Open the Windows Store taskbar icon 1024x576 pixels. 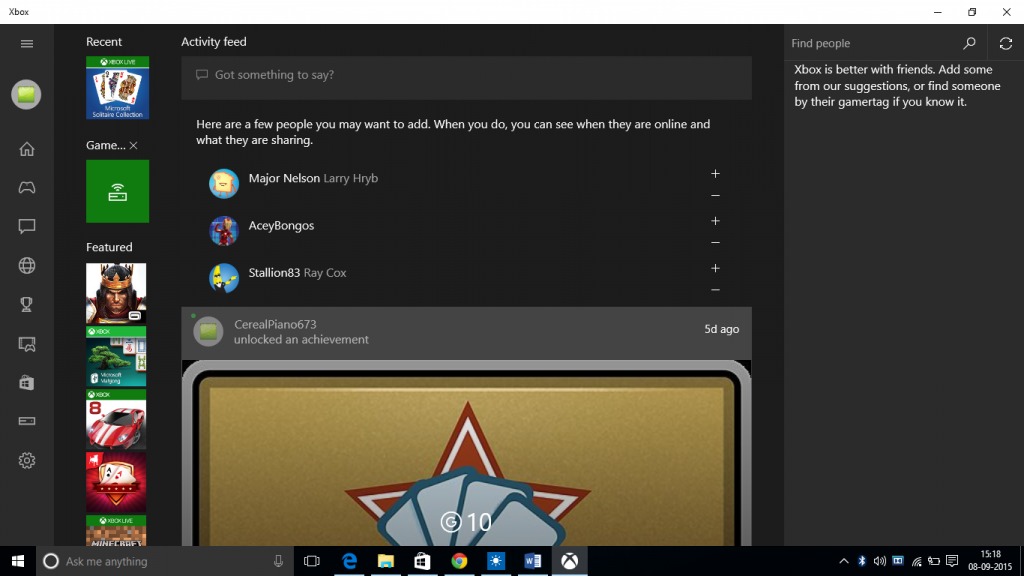click(x=423, y=561)
